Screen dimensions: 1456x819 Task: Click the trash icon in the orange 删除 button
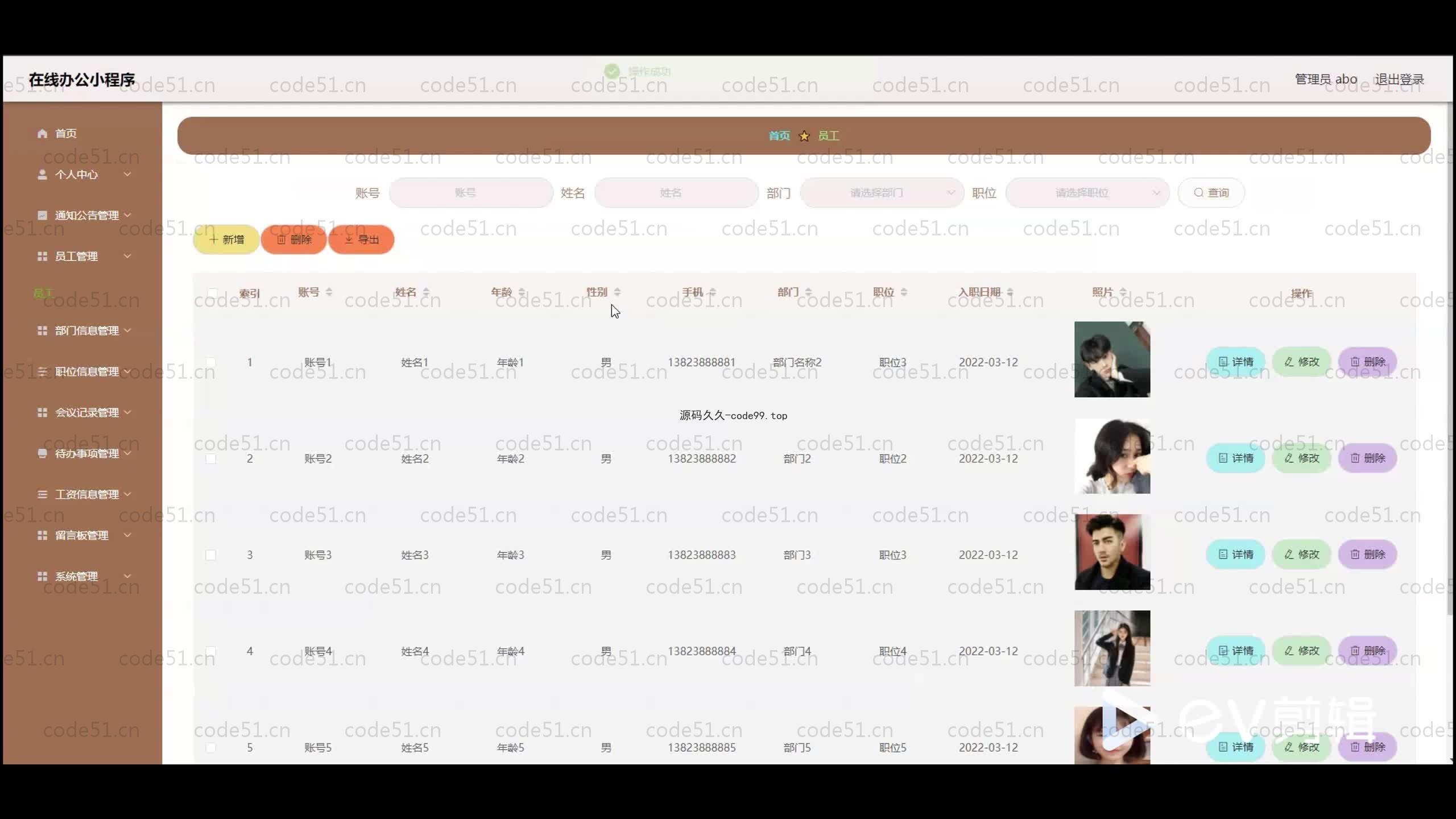(281, 239)
